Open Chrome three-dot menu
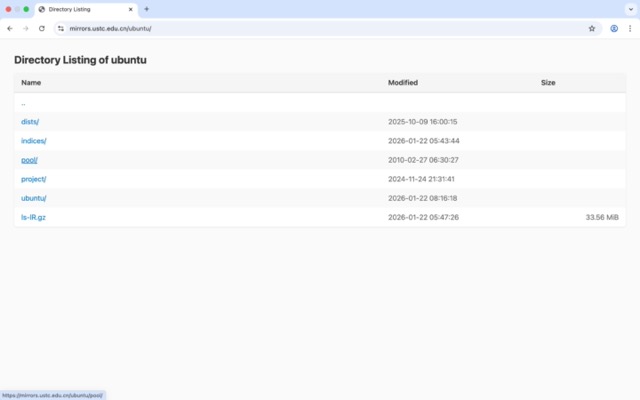This screenshot has height=400, width=640. pyautogui.click(x=630, y=29)
